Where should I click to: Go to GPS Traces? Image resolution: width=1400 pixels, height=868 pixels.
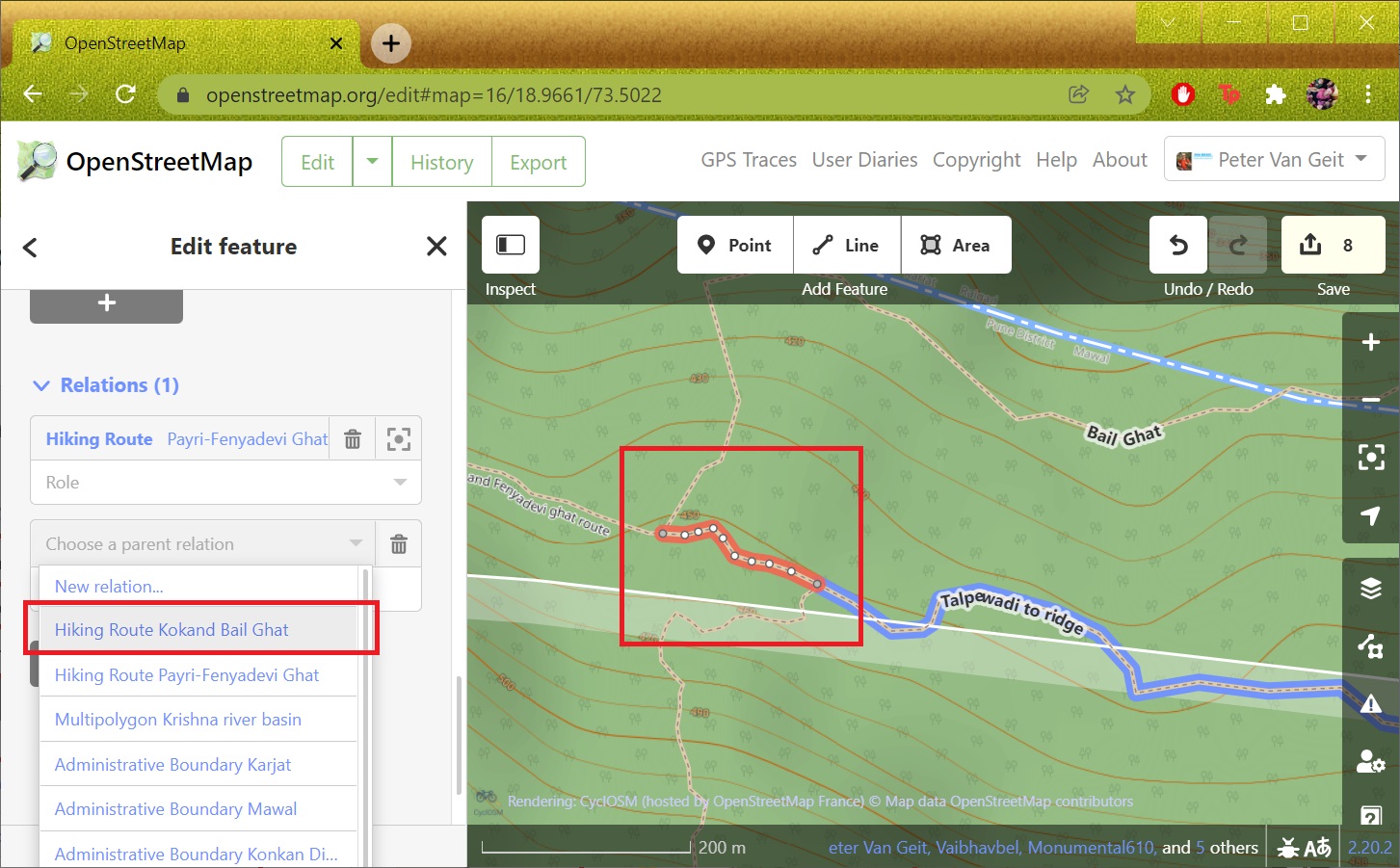pyautogui.click(x=749, y=160)
